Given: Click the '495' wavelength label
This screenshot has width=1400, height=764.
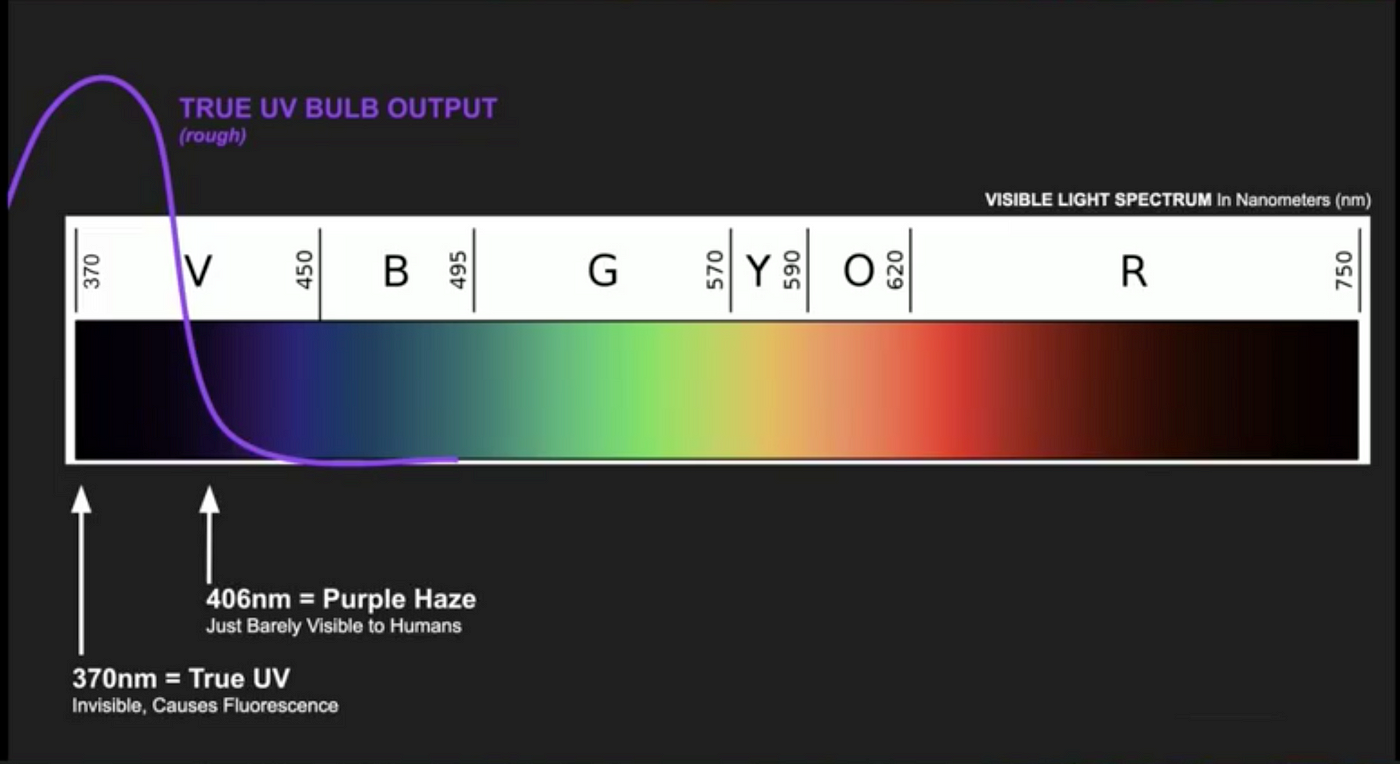Looking at the screenshot, I should [x=459, y=270].
